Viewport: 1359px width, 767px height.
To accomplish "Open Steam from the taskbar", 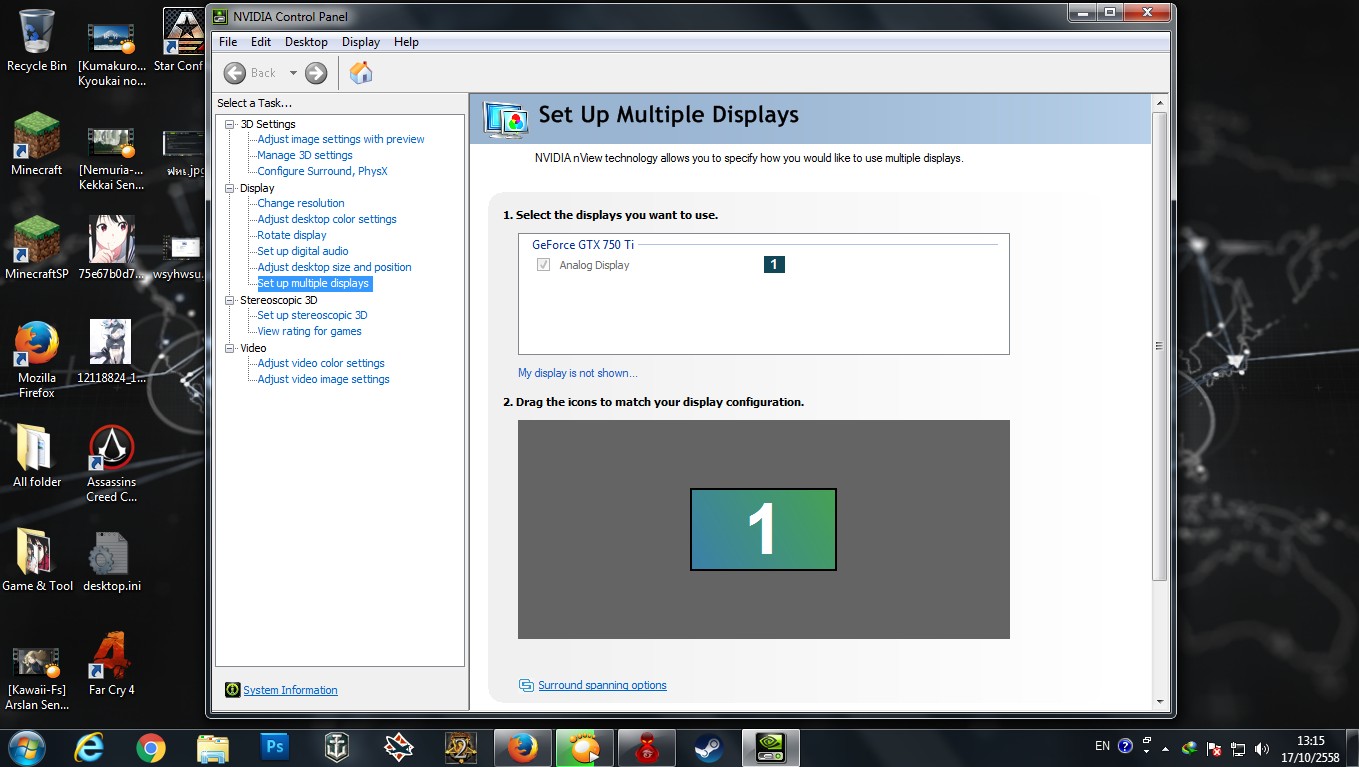I will click(709, 747).
